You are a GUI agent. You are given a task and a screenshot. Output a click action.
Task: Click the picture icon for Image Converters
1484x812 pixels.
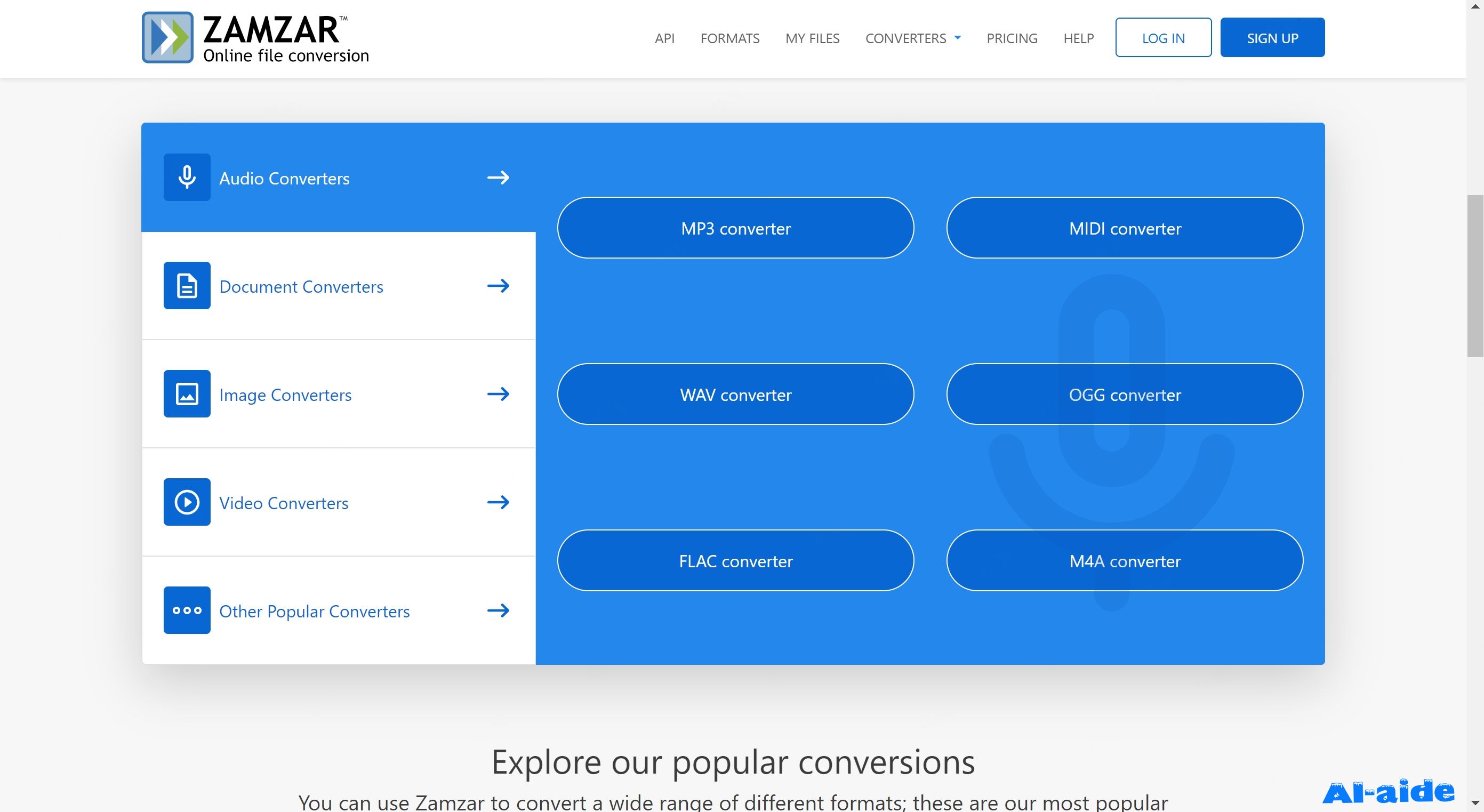coord(187,394)
